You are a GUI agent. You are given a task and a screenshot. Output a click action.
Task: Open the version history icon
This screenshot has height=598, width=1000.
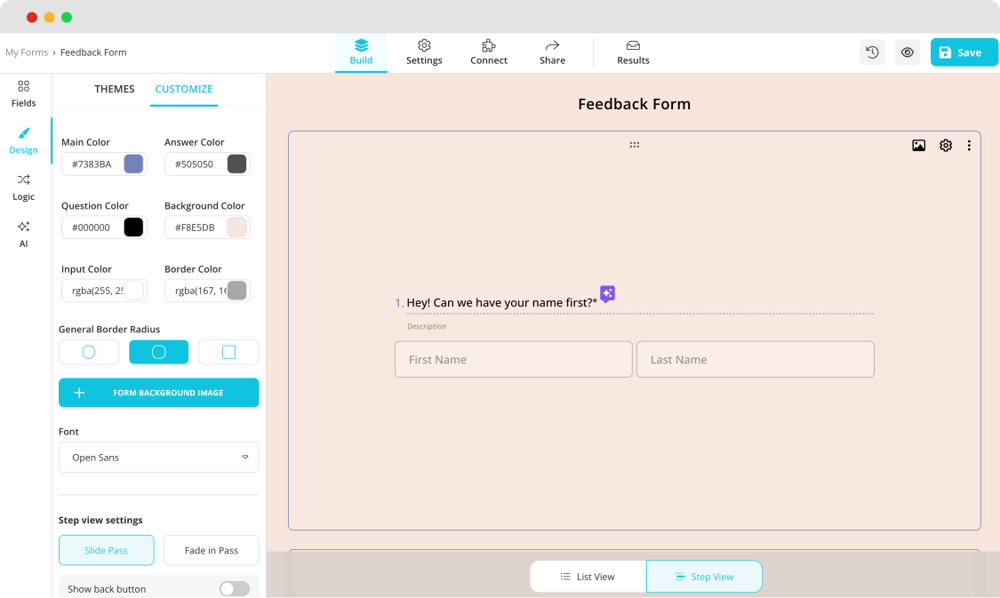871,51
